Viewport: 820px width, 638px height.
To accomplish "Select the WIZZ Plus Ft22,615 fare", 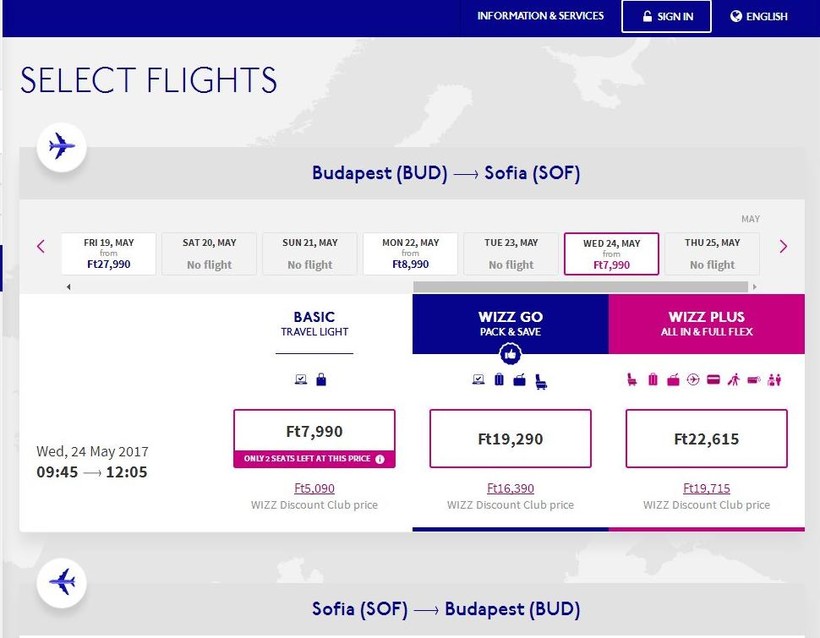I will point(706,438).
